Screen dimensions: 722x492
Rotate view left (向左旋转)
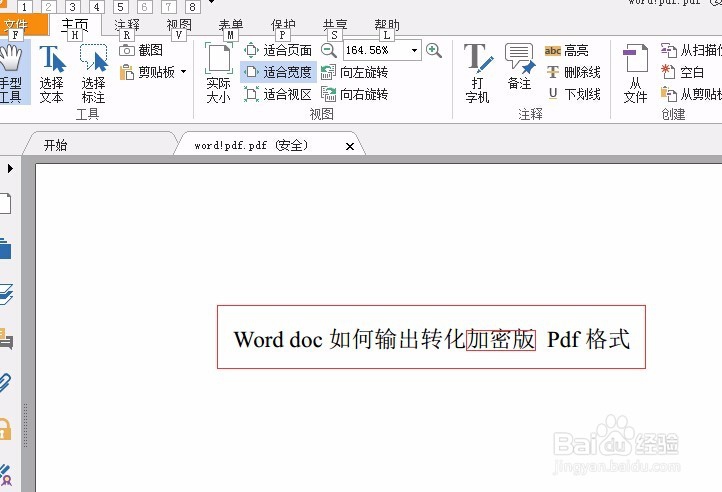click(354, 72)
